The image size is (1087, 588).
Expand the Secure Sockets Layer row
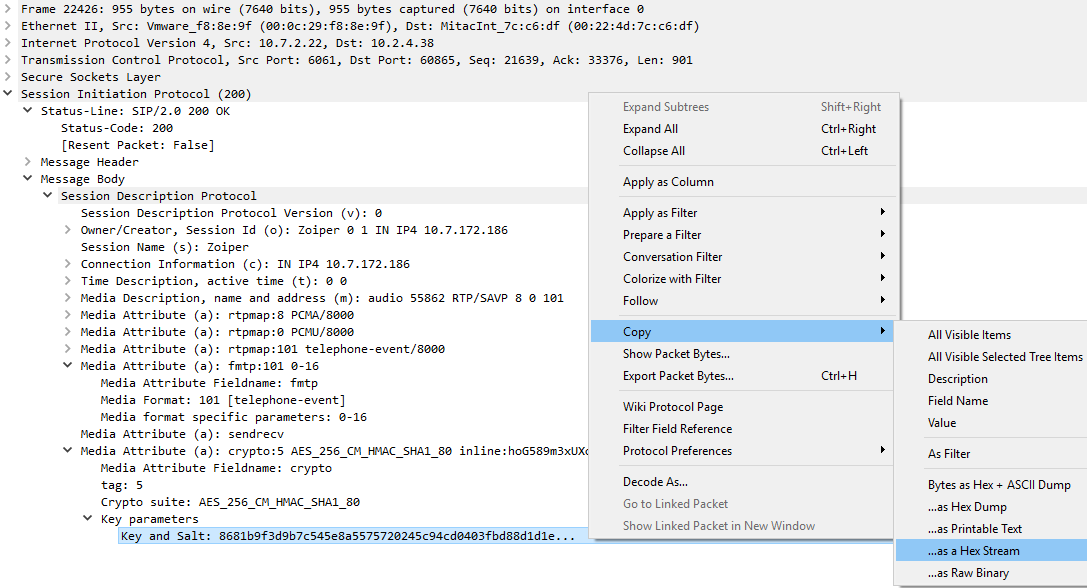[8, 77]
